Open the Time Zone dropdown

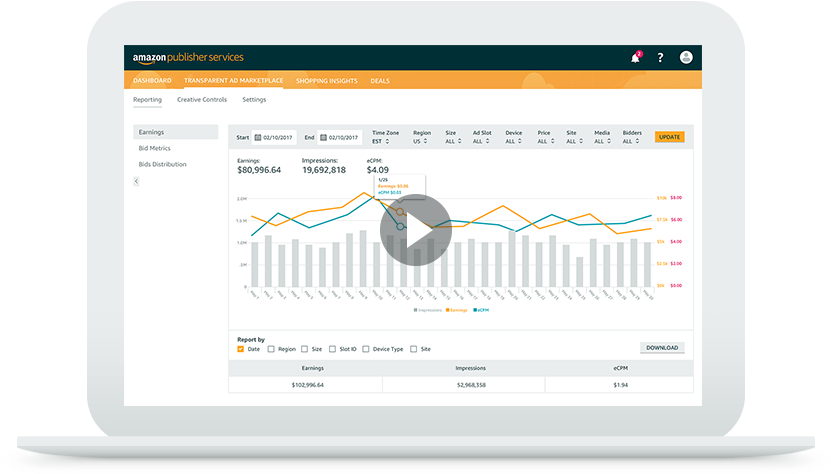[x=385, y=141]
